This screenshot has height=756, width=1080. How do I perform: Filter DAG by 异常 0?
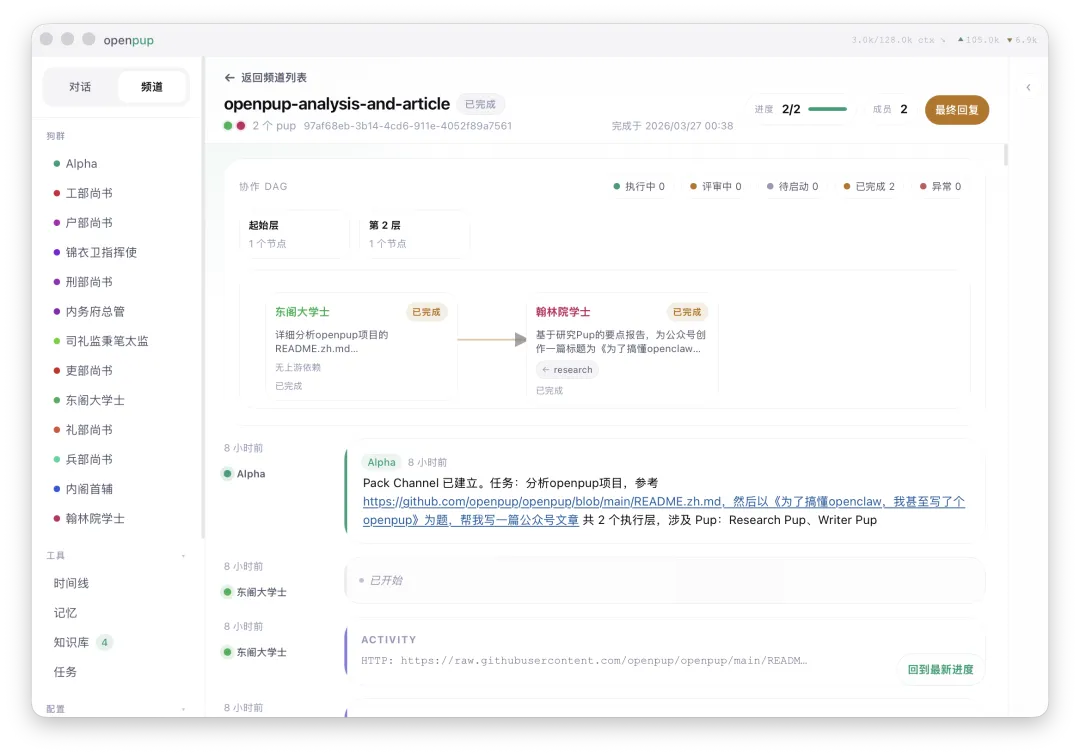click(941, 187)
